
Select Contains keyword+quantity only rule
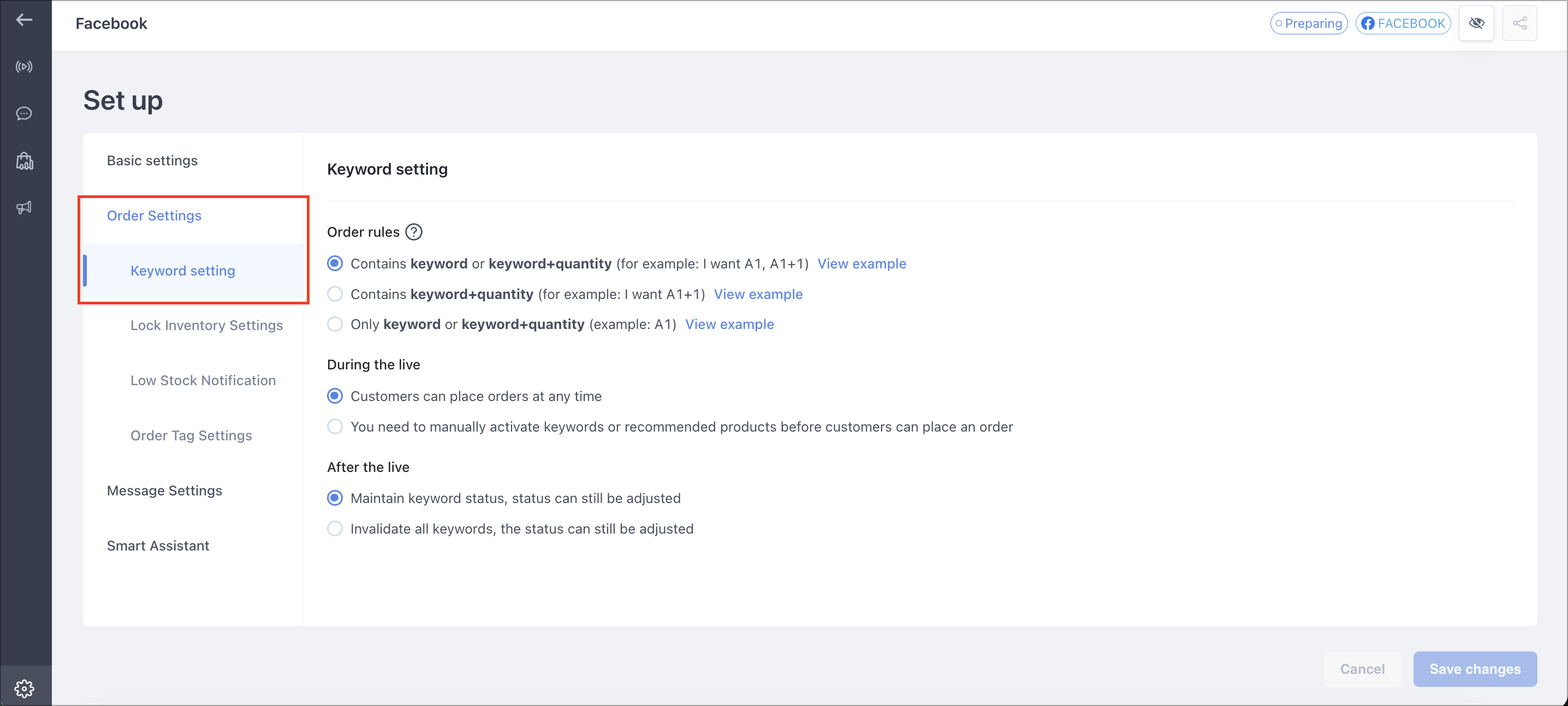click(335, 294)
